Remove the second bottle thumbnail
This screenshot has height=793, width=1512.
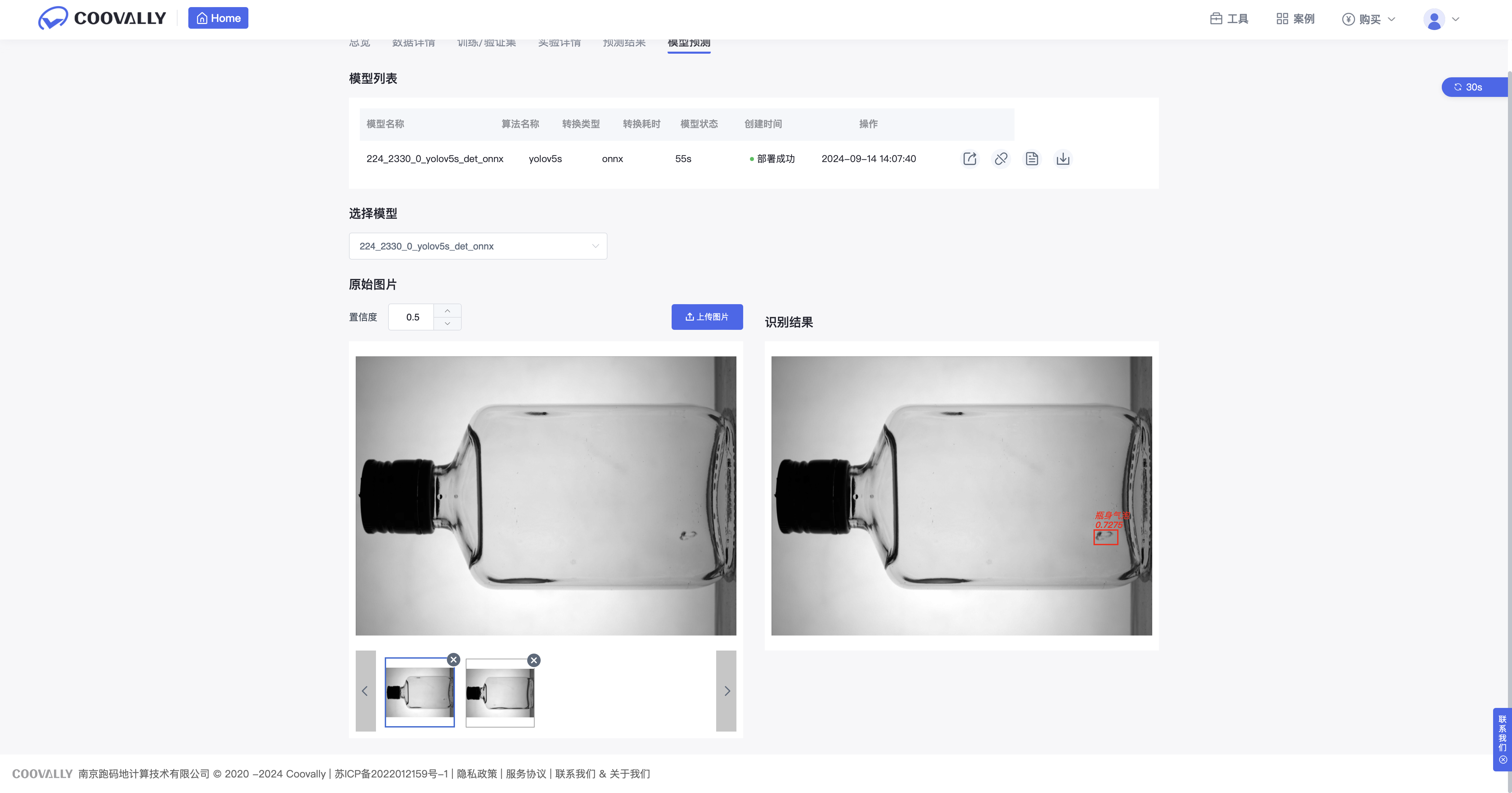tap(534, 660)
